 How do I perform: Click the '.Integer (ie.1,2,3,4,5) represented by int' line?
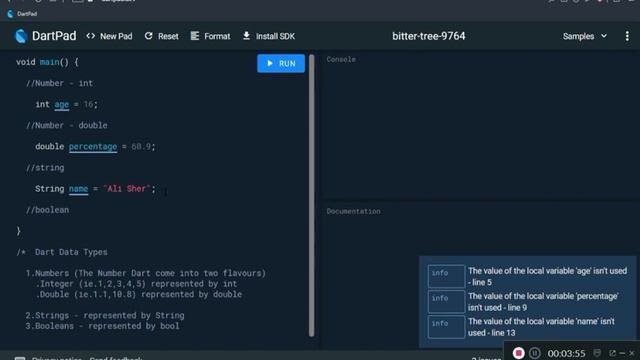coord(136,284)
